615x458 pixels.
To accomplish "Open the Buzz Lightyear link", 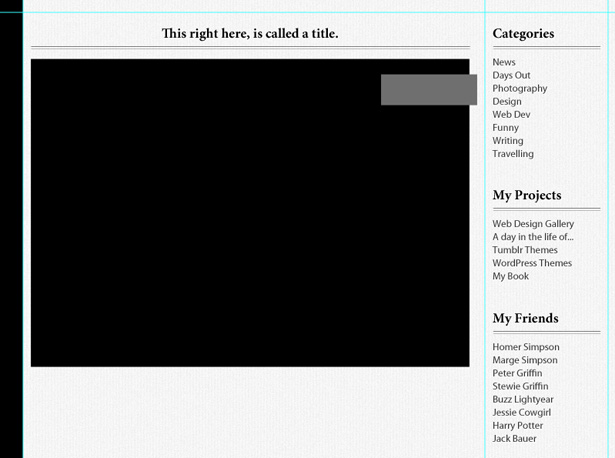I will point(523,400).
